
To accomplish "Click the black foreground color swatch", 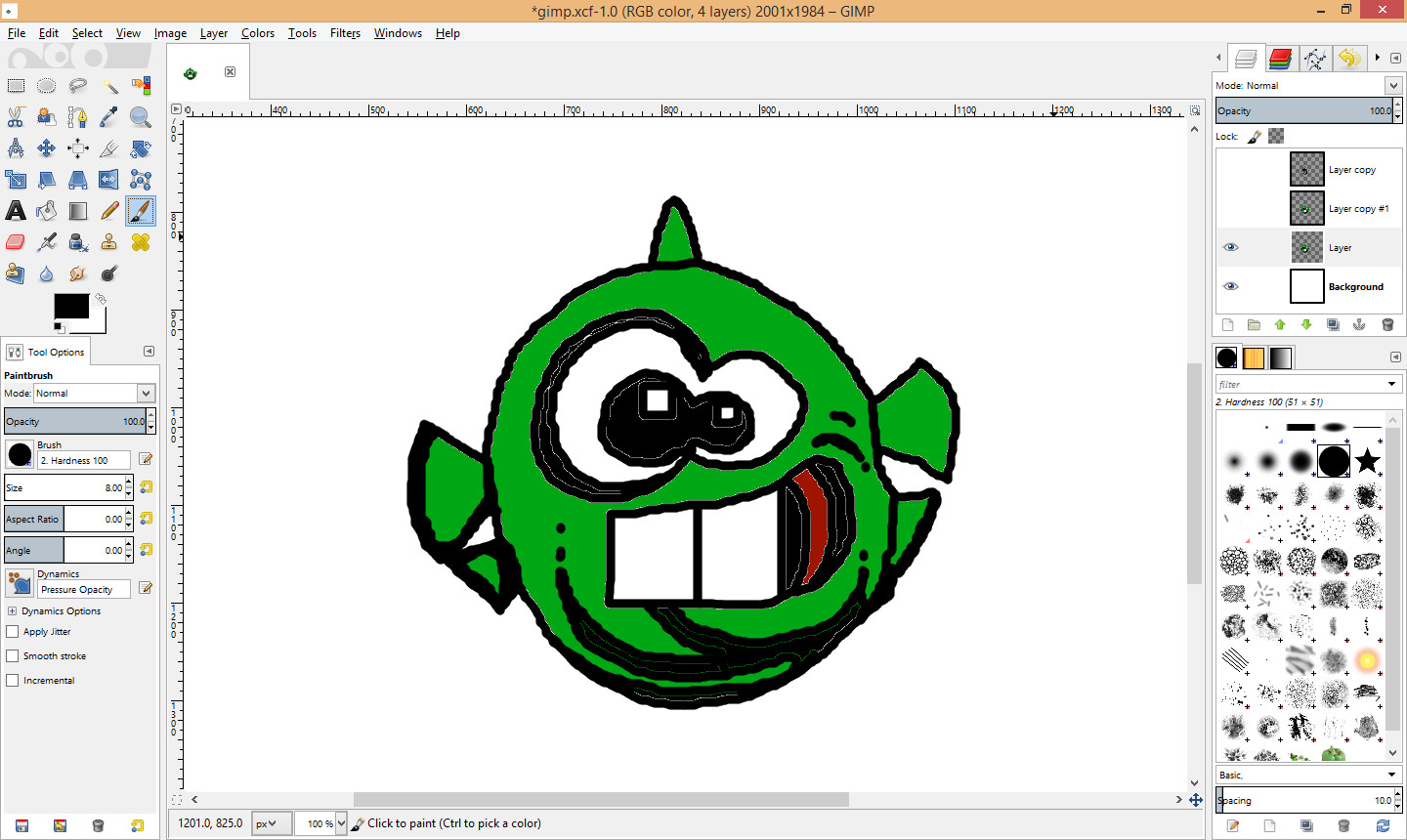I will (x=72, y=304).
